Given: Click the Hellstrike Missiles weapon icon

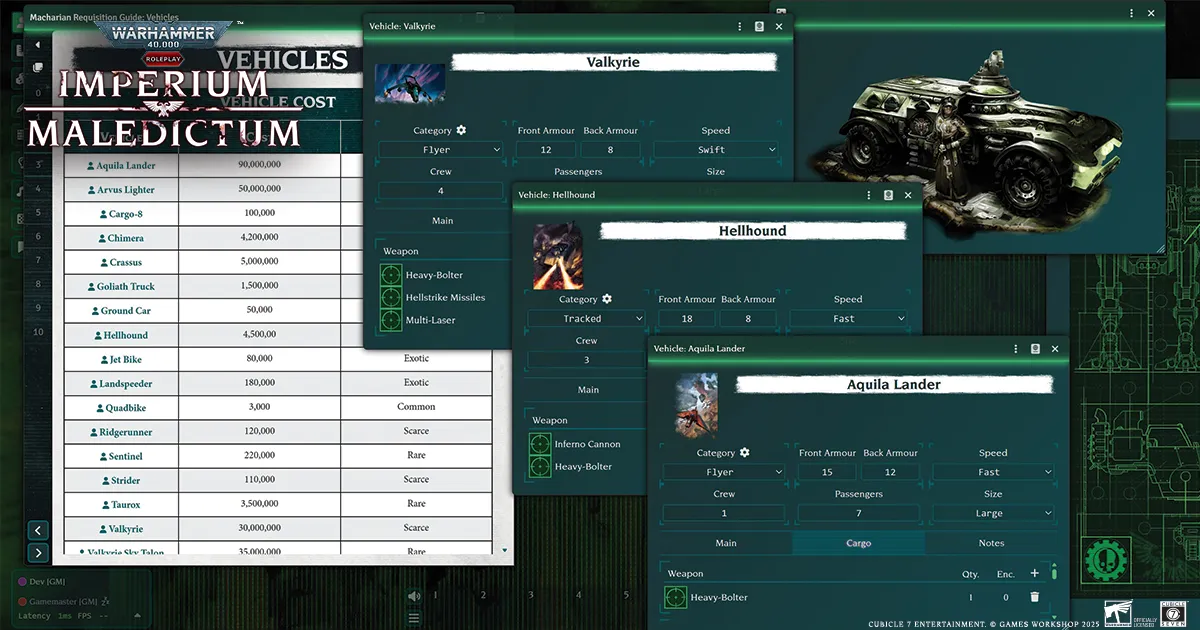Looking at the screenshot, I should pyautogui.click(x=391, y=298).
